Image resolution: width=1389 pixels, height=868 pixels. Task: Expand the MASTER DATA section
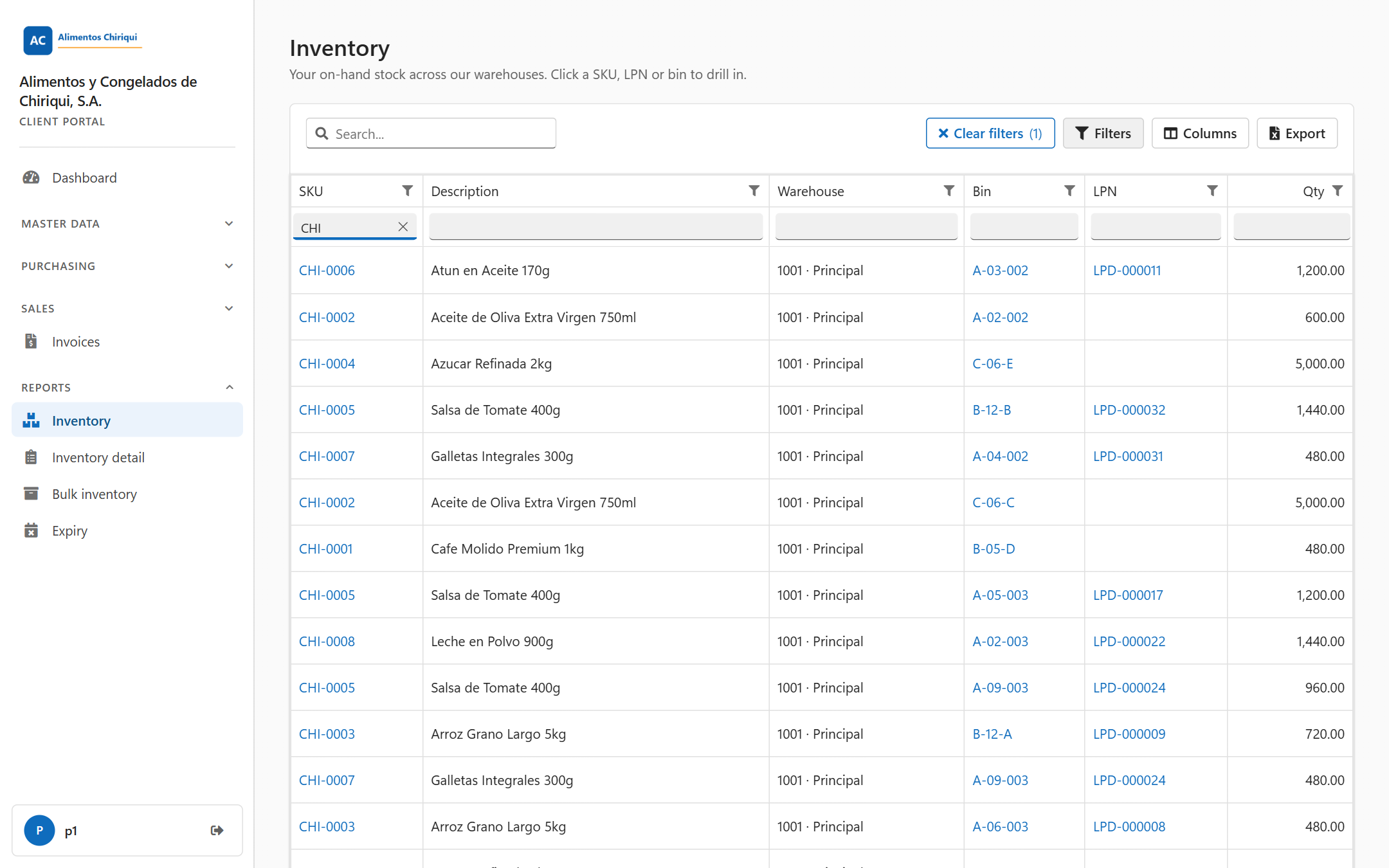[127, 224]
